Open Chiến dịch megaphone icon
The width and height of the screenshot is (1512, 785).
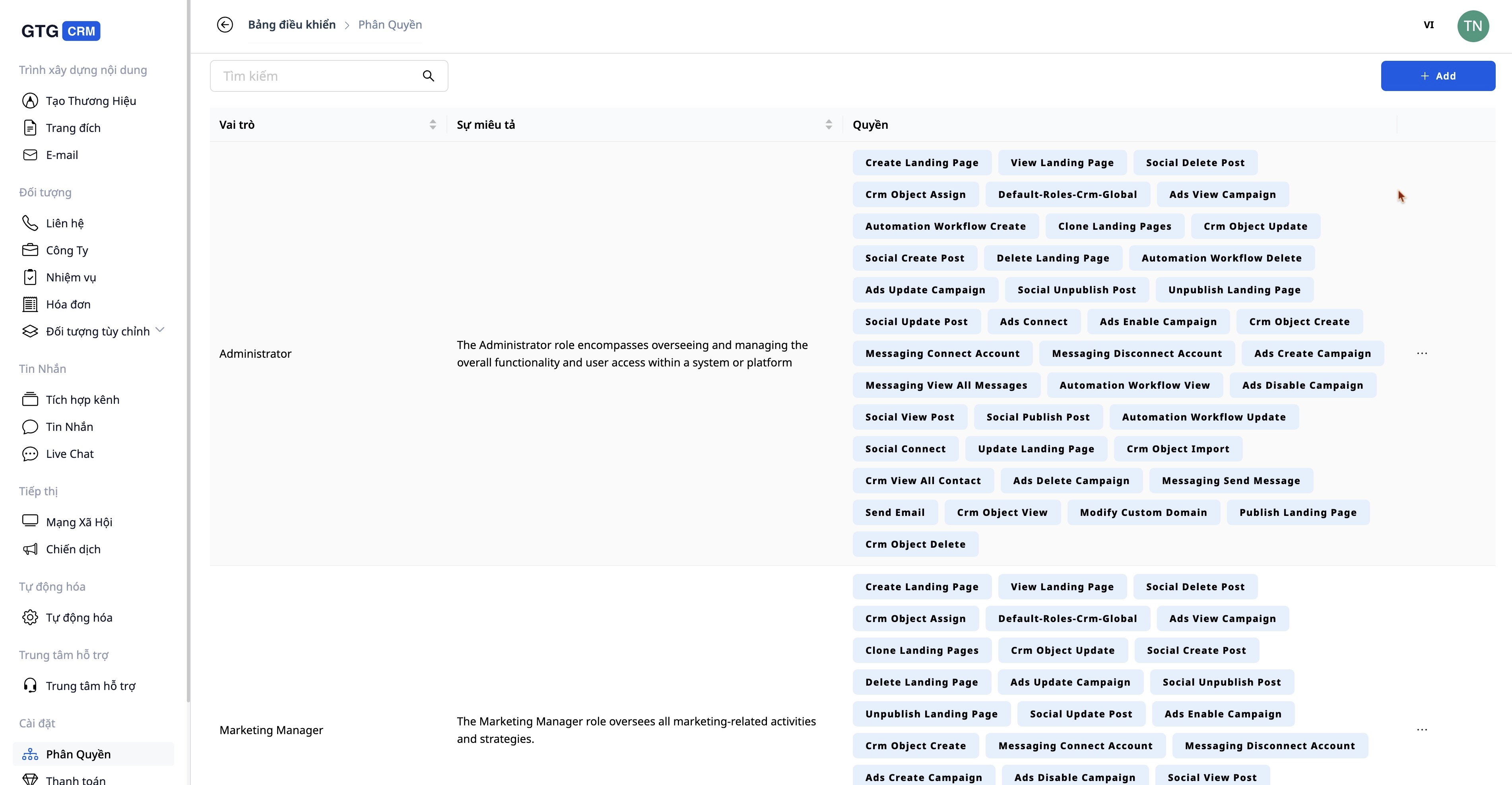coord(30,549)
